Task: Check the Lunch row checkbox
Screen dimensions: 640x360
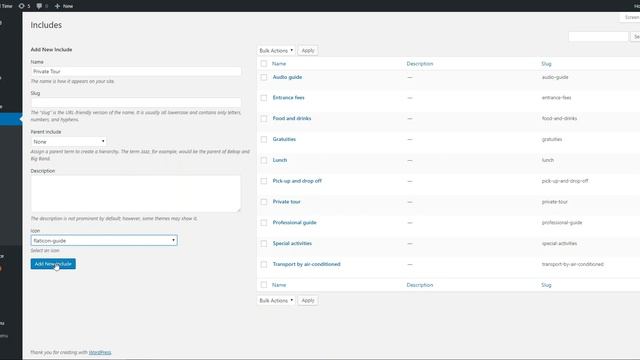Action: pyautogui.click(x=264, y=160)
